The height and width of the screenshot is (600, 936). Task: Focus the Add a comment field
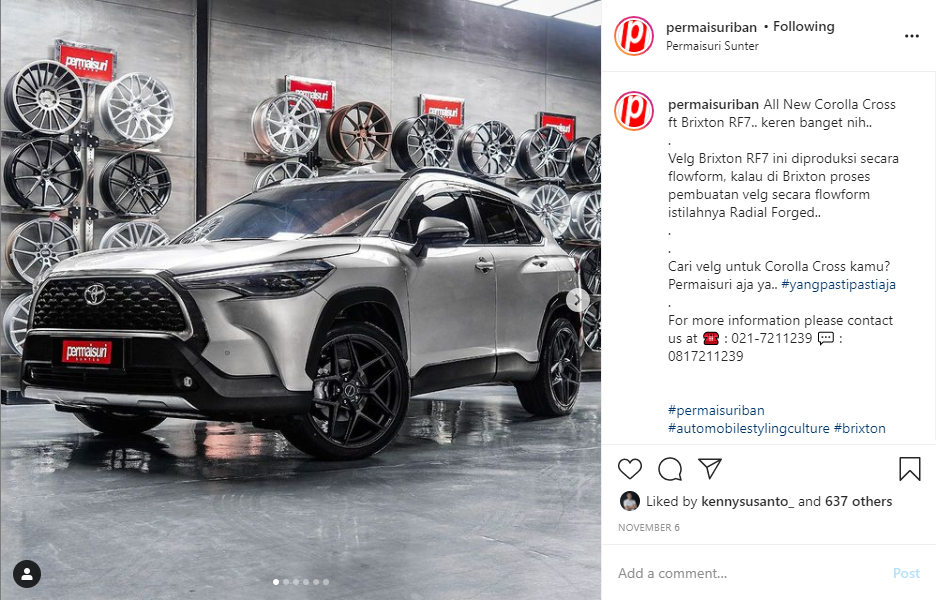pyautogui.click(x=749, y=573)
